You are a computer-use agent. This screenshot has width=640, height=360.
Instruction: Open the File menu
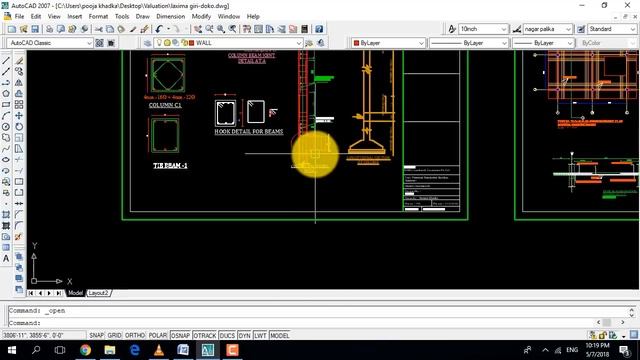pyautogui.click(x=19, y=16)
